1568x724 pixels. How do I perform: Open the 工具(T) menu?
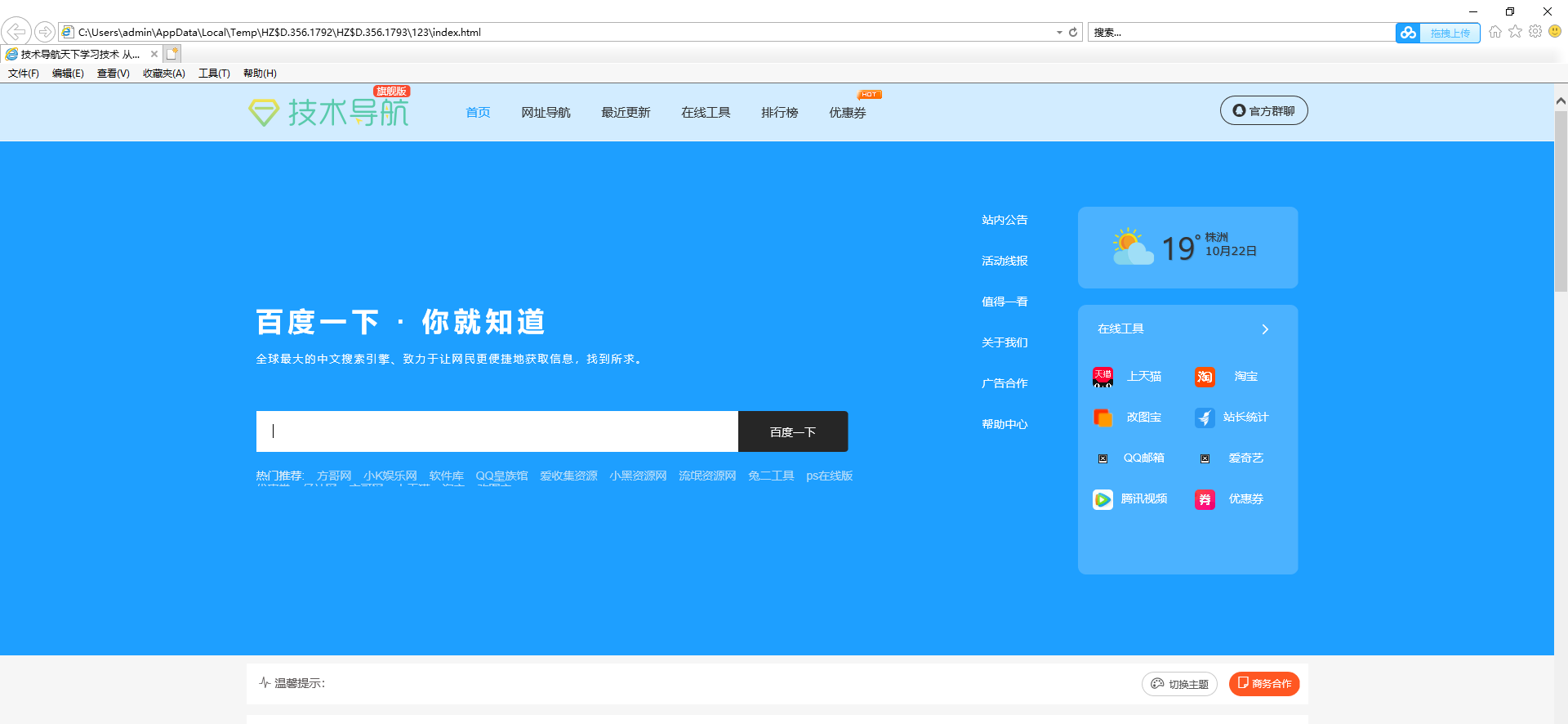[x=214, y=74]
